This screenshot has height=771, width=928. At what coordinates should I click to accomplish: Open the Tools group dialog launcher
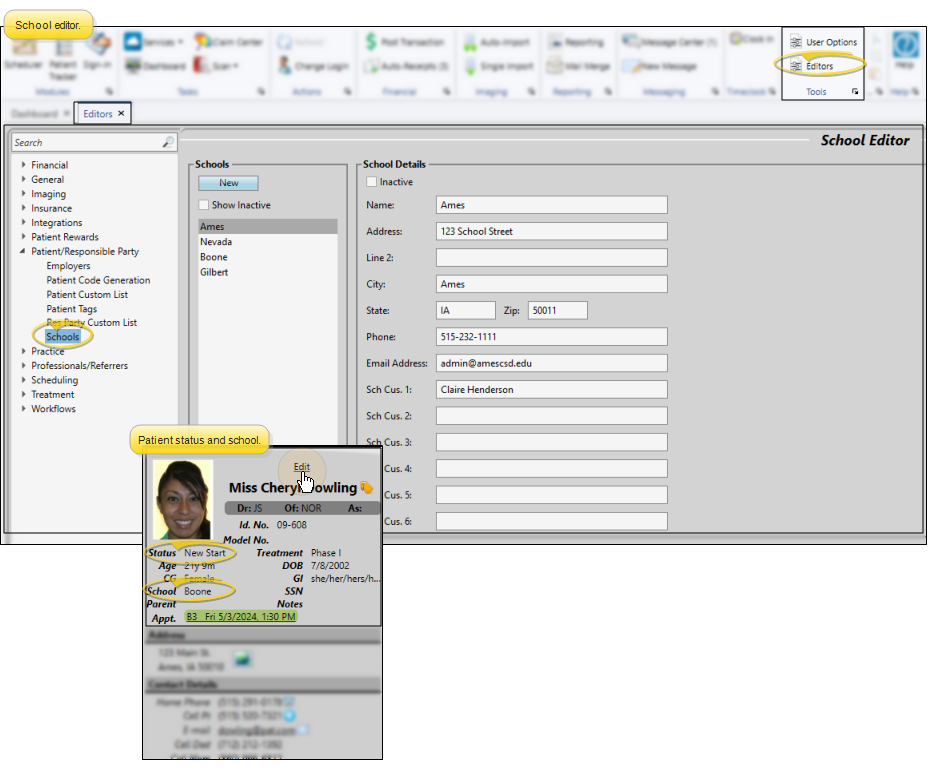click(x=855, y=92)
